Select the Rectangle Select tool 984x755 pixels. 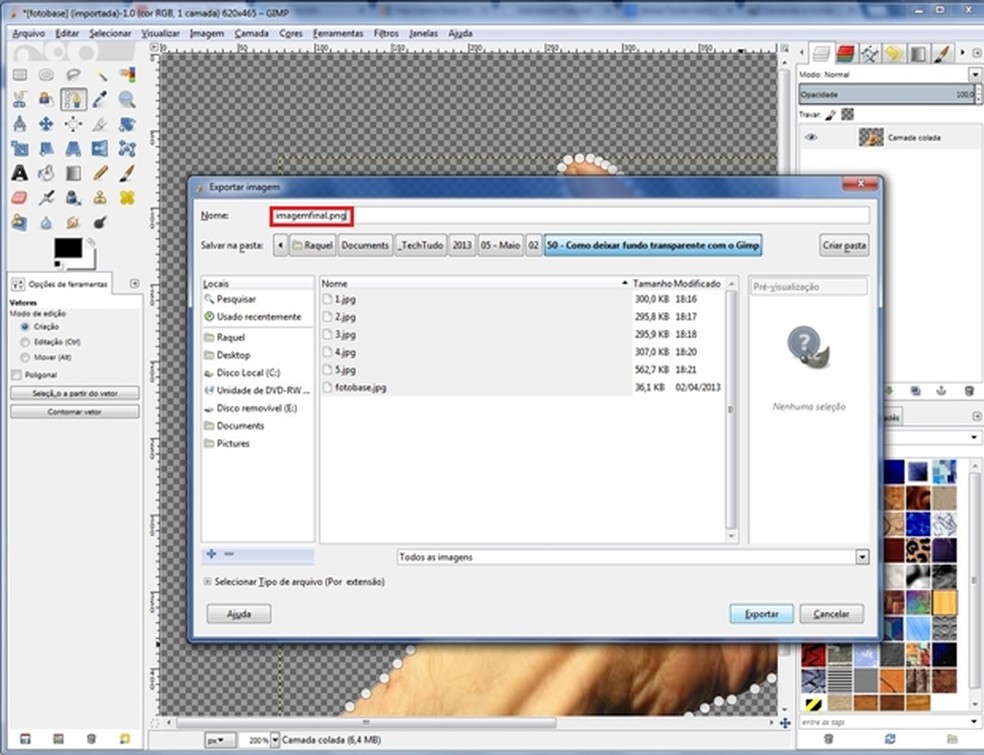coord(20,75)
